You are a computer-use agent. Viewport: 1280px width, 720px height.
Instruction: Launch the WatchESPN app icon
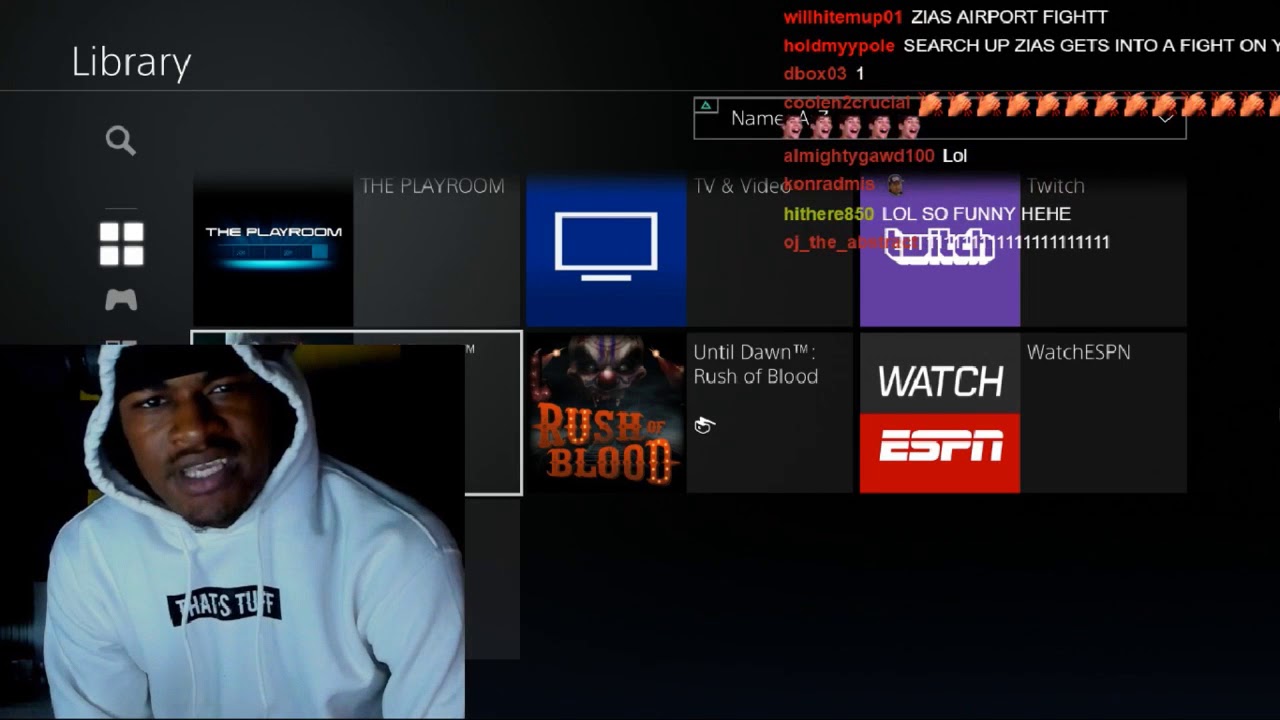tap(940, 413)
